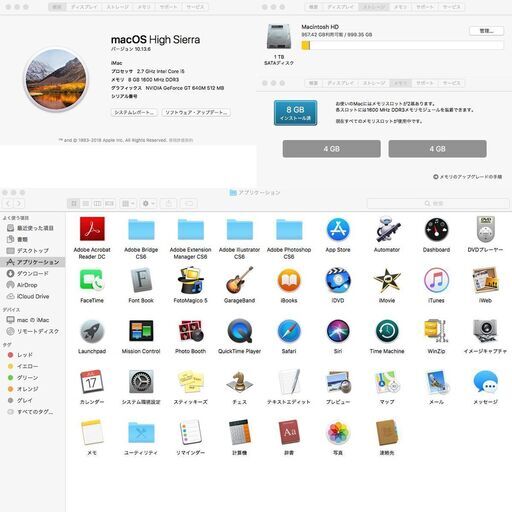The image size is (512, 512).
Task: Select the iDVD application icon
Action: tap(338, 280)
